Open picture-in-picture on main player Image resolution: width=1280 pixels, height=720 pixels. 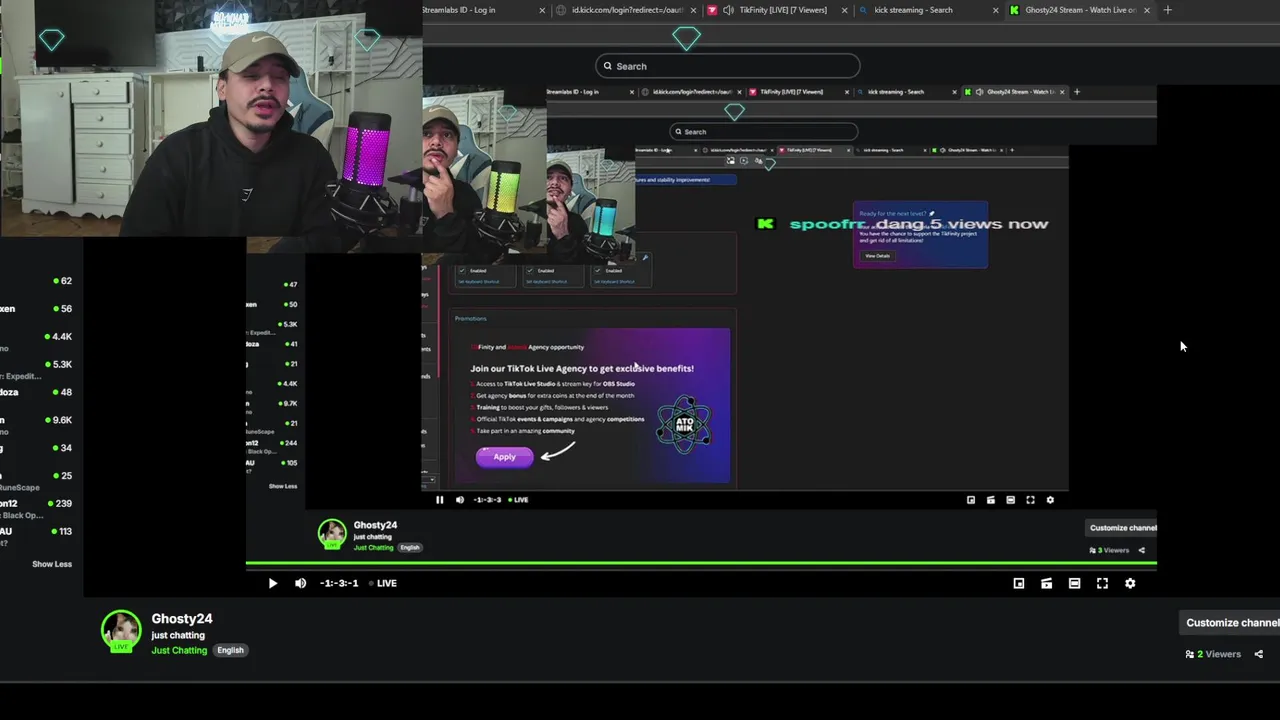click(1019, 583)
